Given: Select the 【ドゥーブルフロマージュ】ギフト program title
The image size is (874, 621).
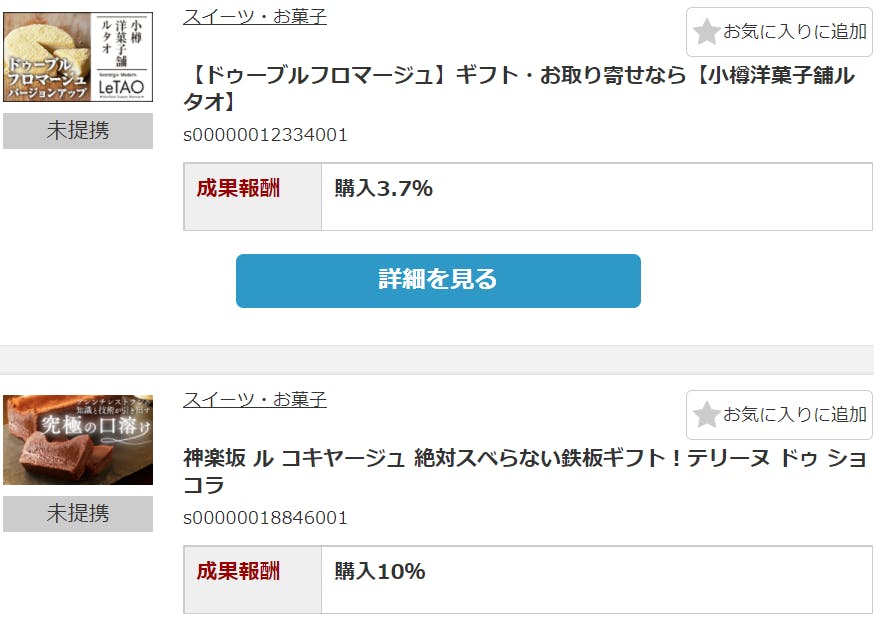Looking at the screenshot, I should click(x=519, y=88).
